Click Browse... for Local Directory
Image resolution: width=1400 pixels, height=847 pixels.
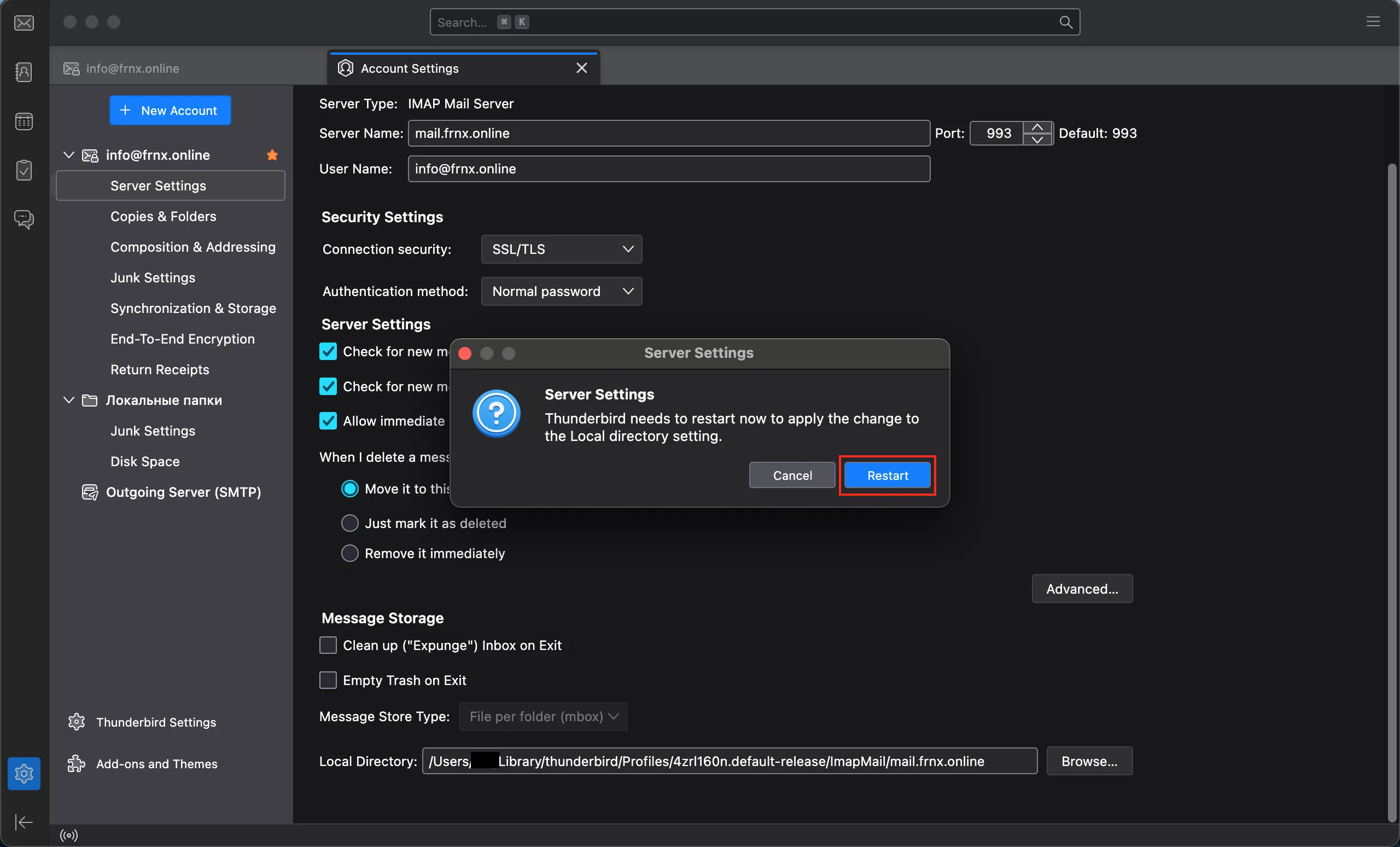coord(1089,761)
